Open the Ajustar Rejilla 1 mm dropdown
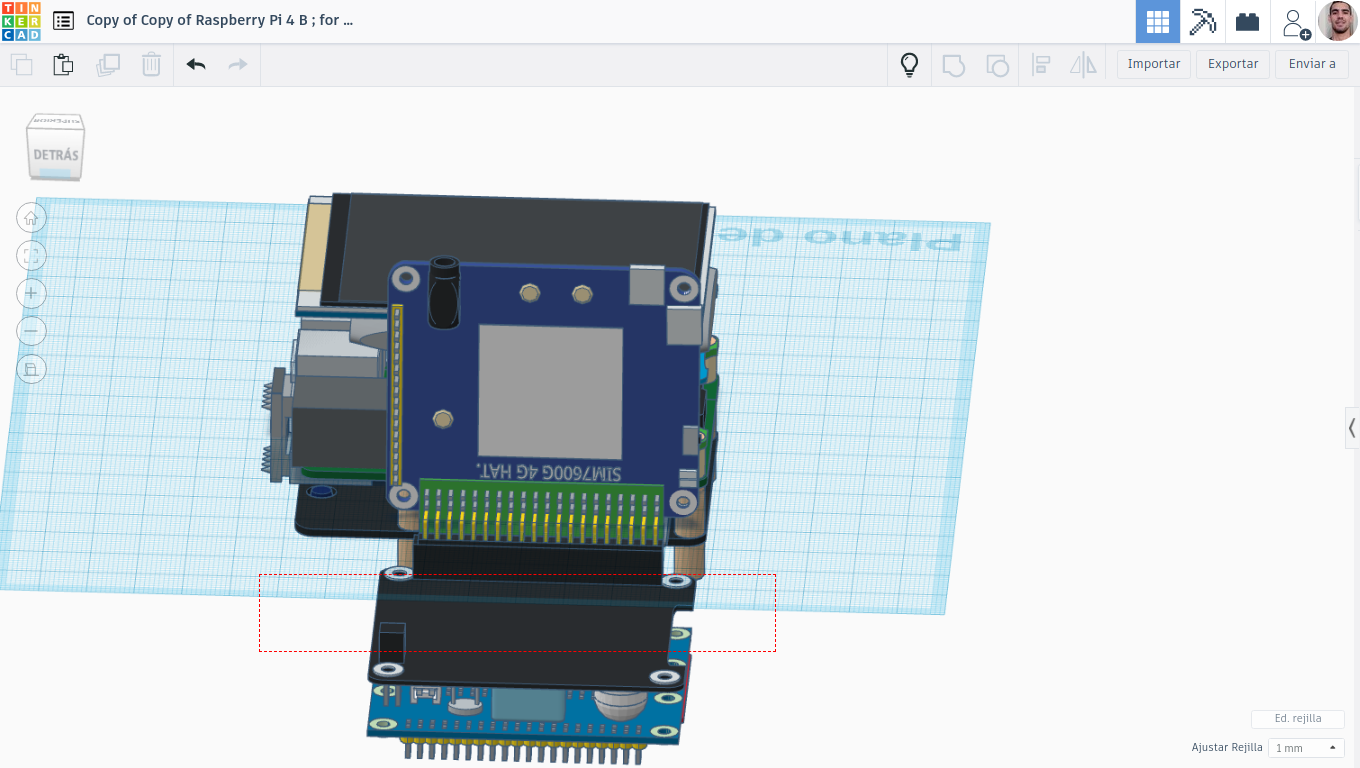 click(1306, 748)
